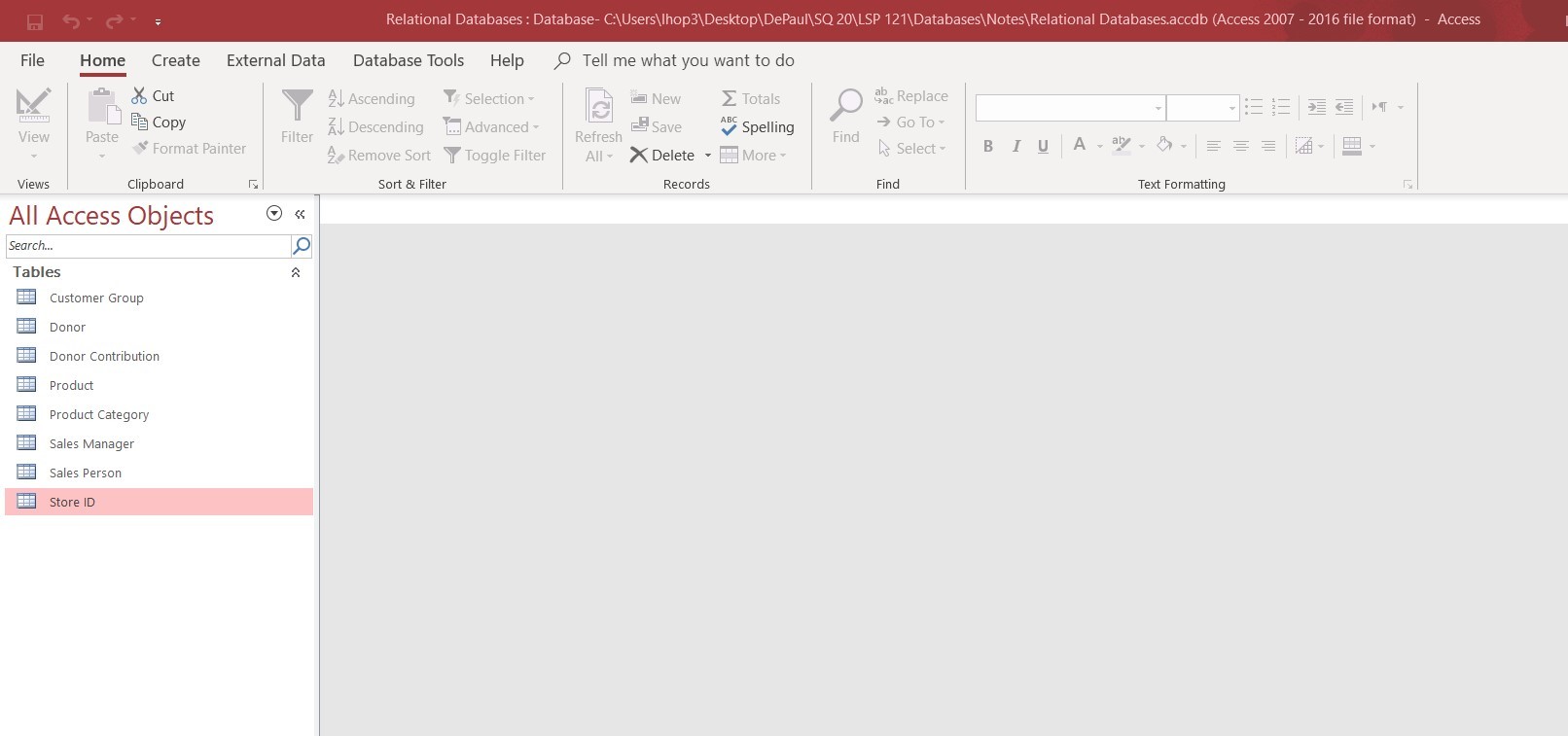The height and width of the screenshot is (736, 1568).
Task: Toggle Underline formatting
Action: coord(1043,146)
